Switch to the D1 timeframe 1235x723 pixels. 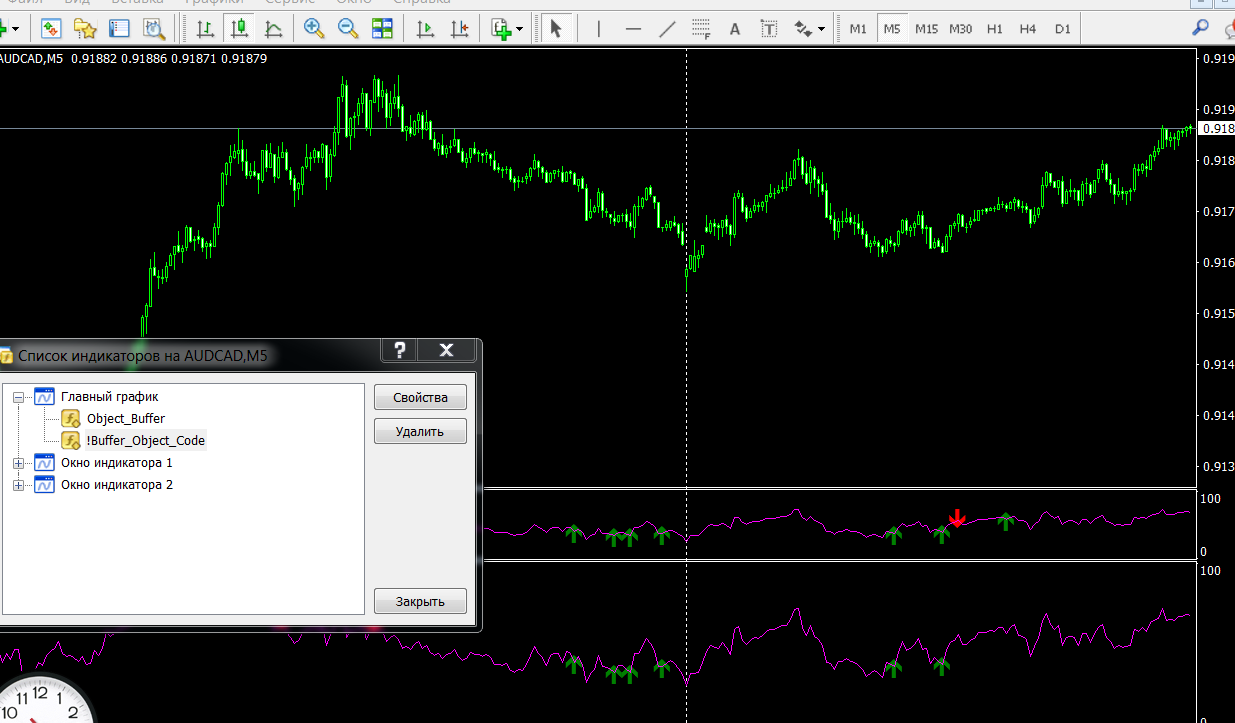pyautogui.click(x=1062, y=29)
